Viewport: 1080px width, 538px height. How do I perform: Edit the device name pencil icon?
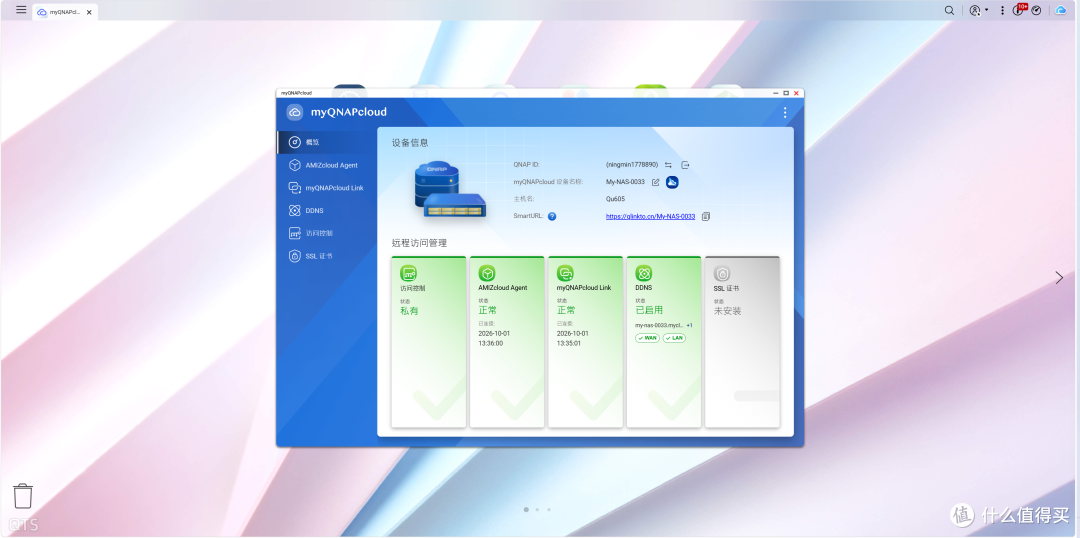(656, 182)
